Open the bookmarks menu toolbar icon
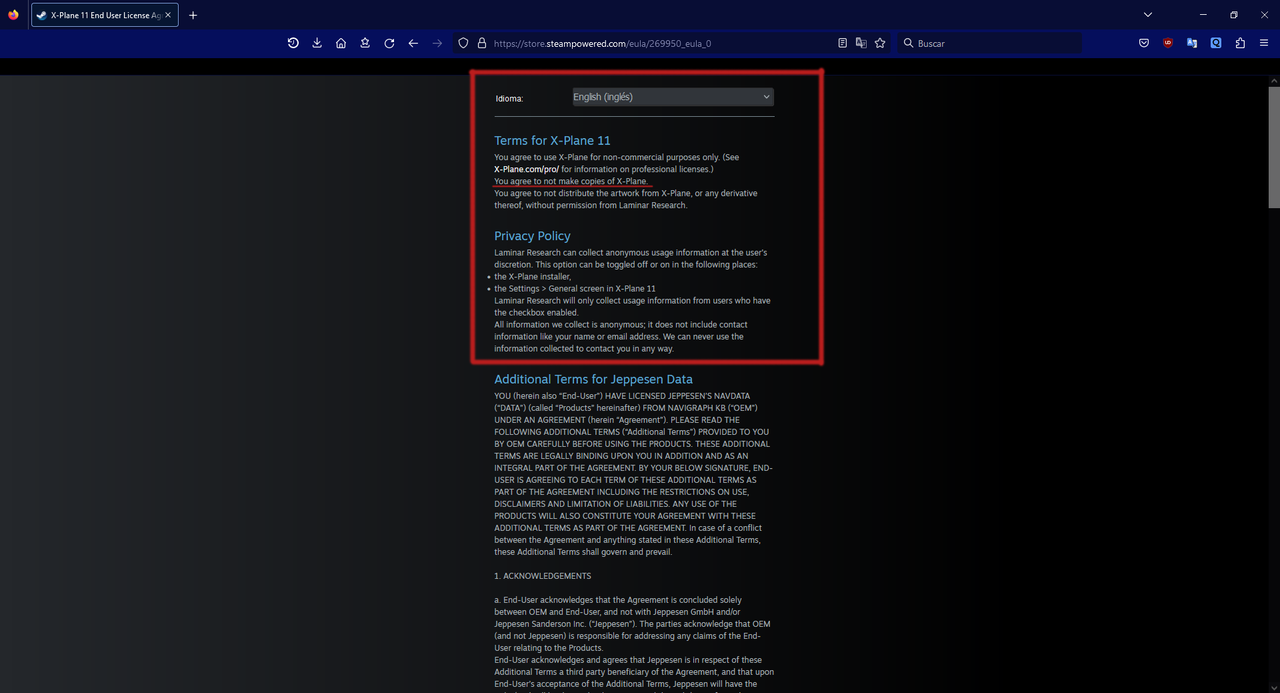 365,43
